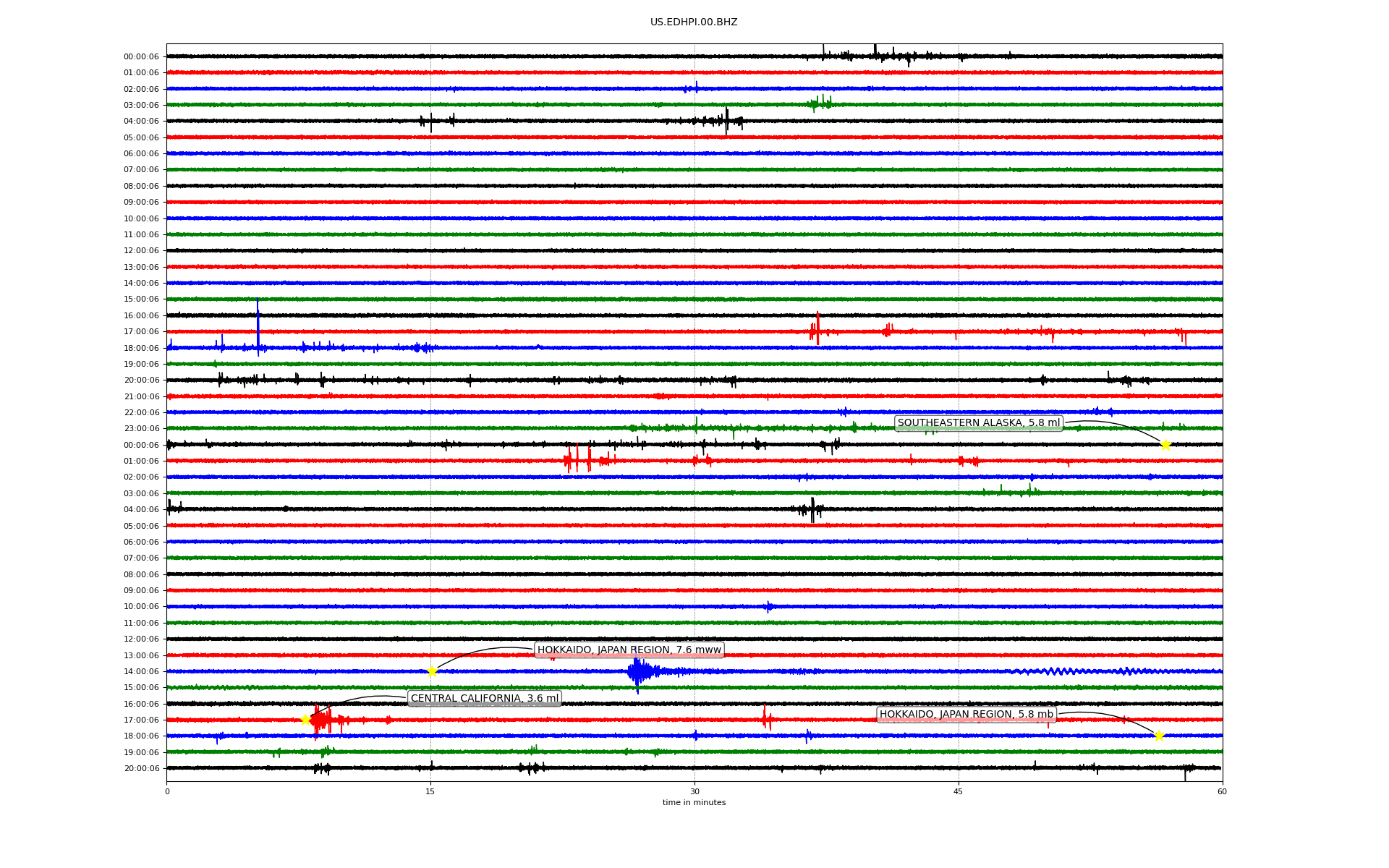Click the 45 tick on the time axis
This screenshot has height=868, width=1389.
pyautogui.click(x=959, y=791)
